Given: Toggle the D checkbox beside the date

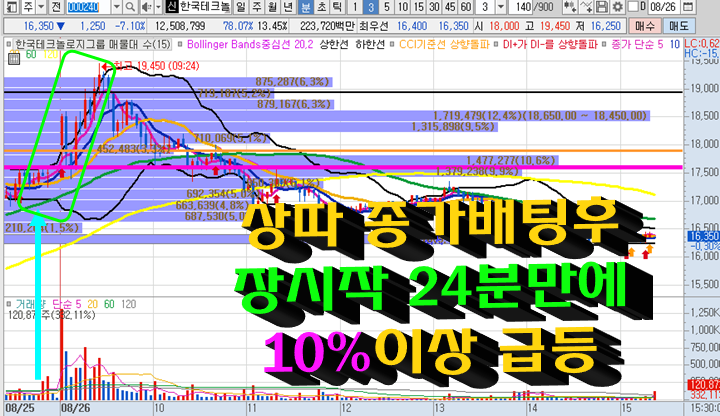Looking at the screenshot, I should (x=633, y=7).
